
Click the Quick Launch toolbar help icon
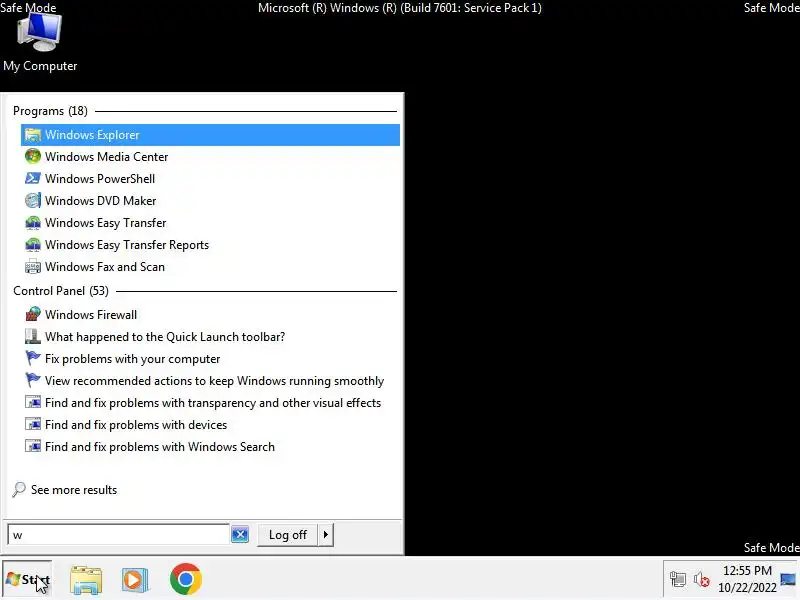pyautogui.click(x=33, y=336)
